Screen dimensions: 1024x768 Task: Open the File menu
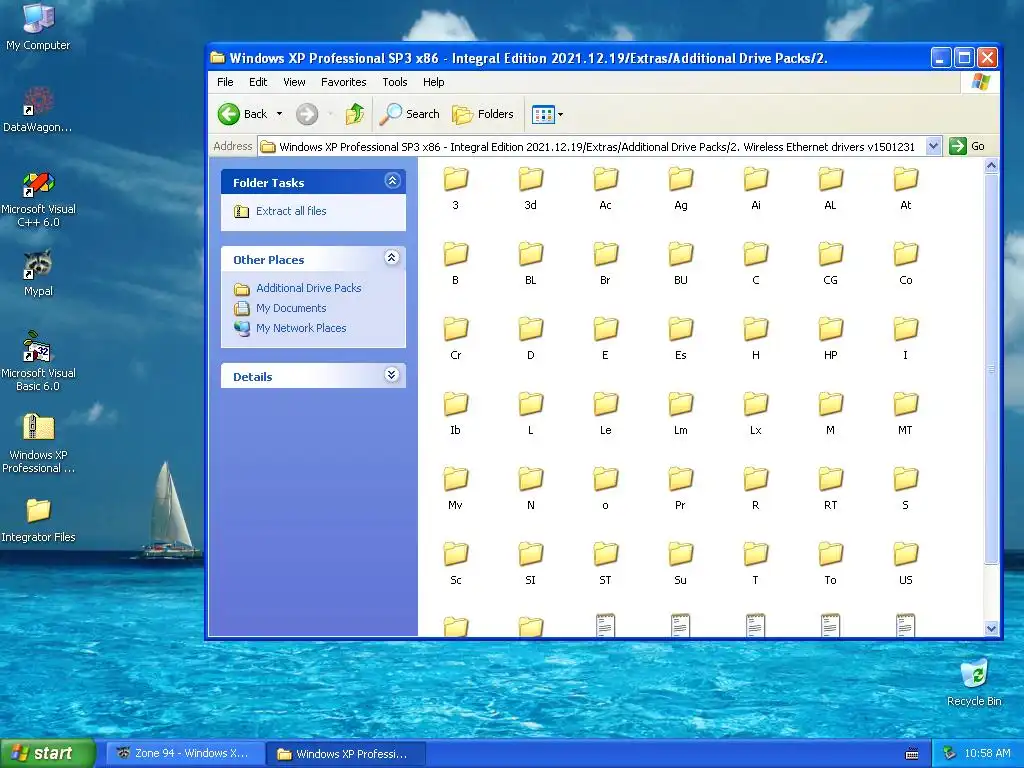coord(225,82)
